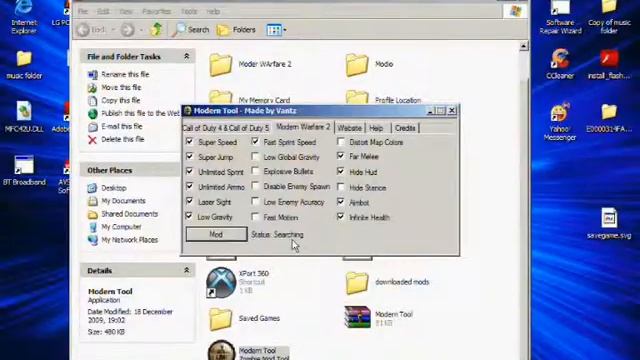
Task: Open the Moder WArfare 2 folder
Action: pos(251,64)
